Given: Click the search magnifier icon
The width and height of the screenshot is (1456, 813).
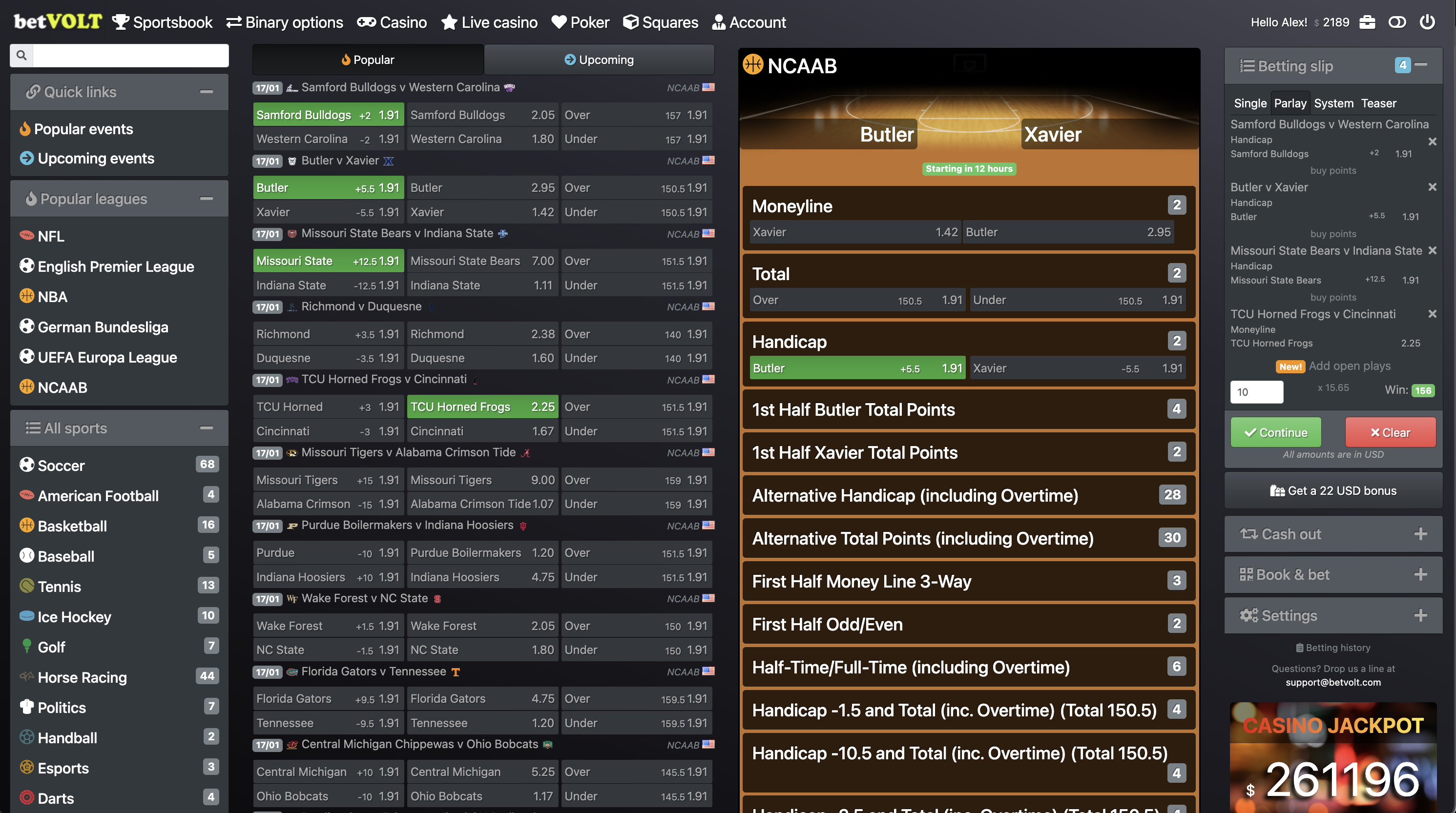Looking at the screenshot, I should pos(21,55).
